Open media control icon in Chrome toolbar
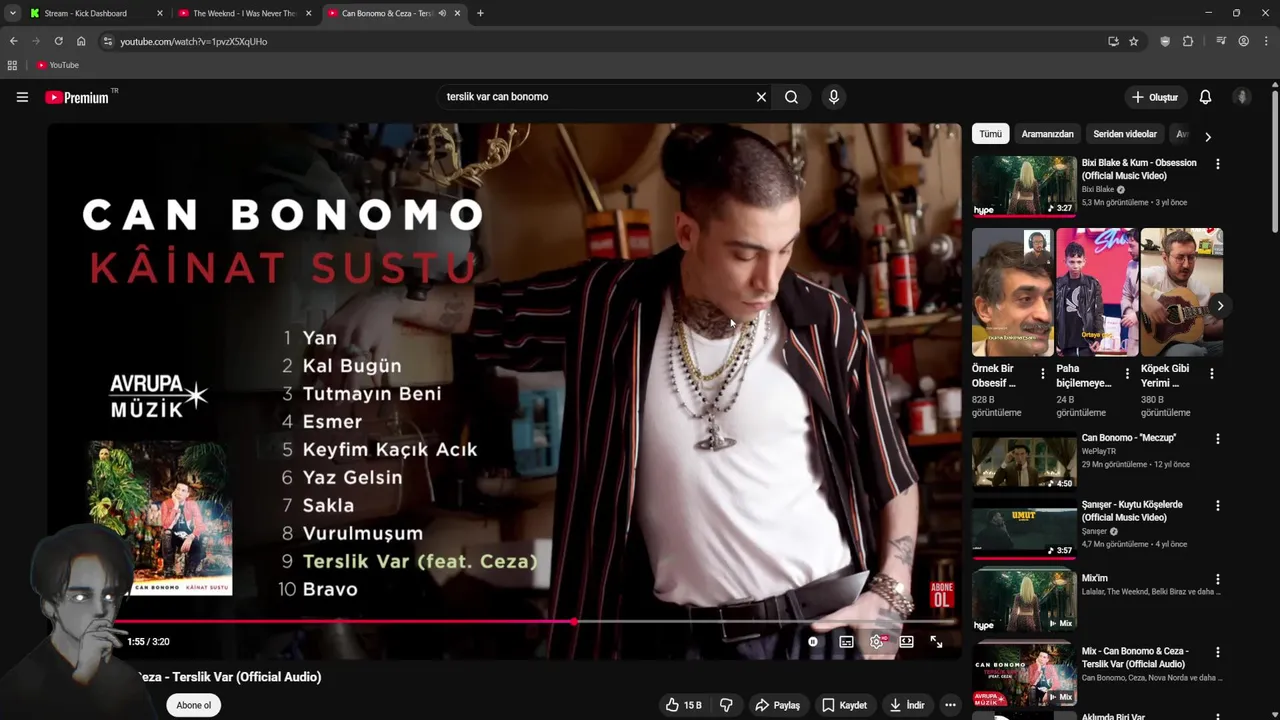Viewport: 1280px width, 720px height. (1221, 41)
